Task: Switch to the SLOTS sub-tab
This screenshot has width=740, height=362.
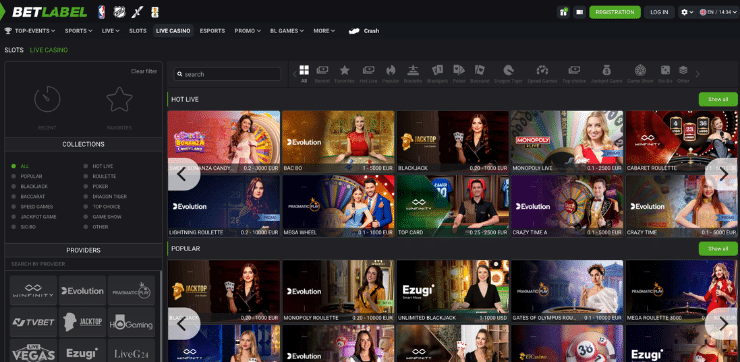Action: point(14,50)
